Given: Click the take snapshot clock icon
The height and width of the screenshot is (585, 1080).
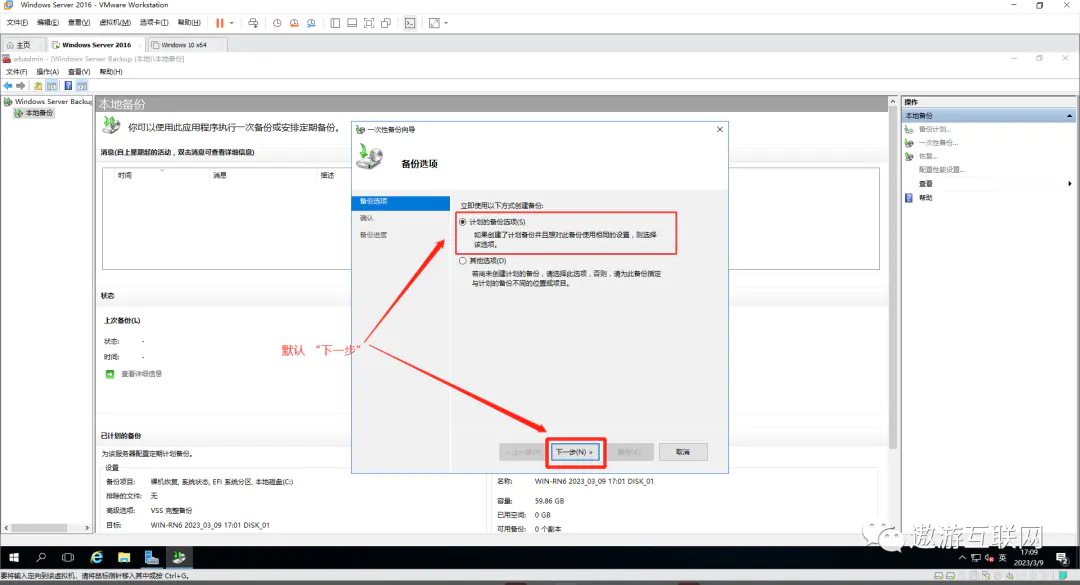Looking at the screenshot, I should click(x=277, y=23).
